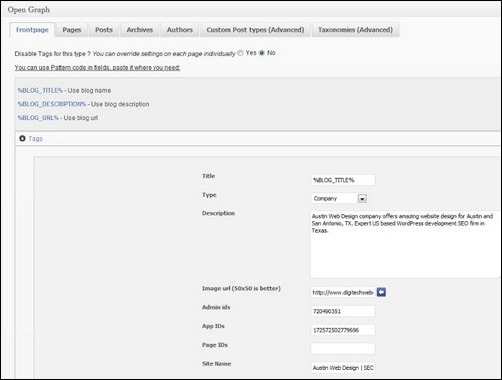Click the Title input field

click(343, 180)
